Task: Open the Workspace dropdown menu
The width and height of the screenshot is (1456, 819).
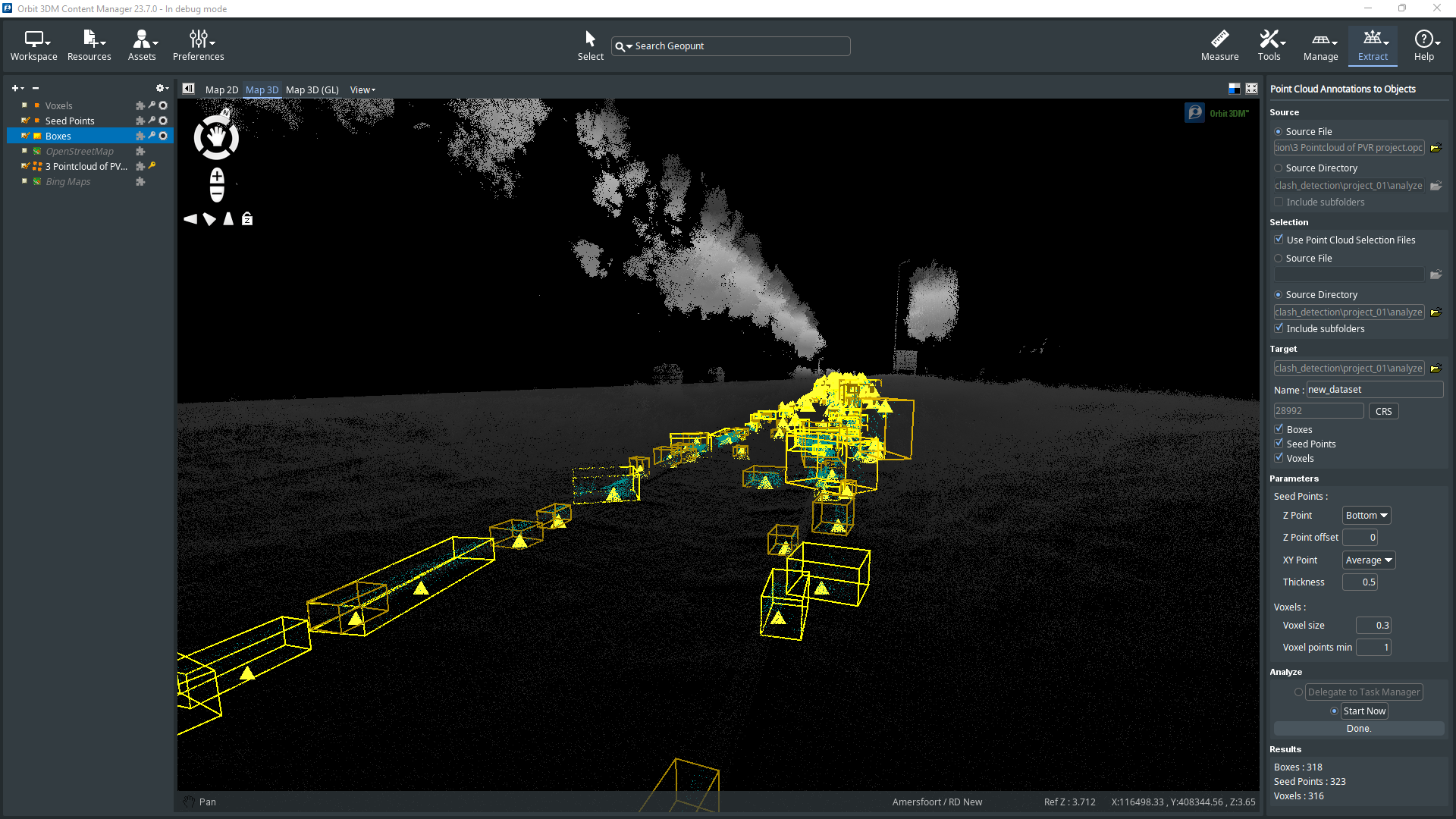Action: click(x=34, y=45)
